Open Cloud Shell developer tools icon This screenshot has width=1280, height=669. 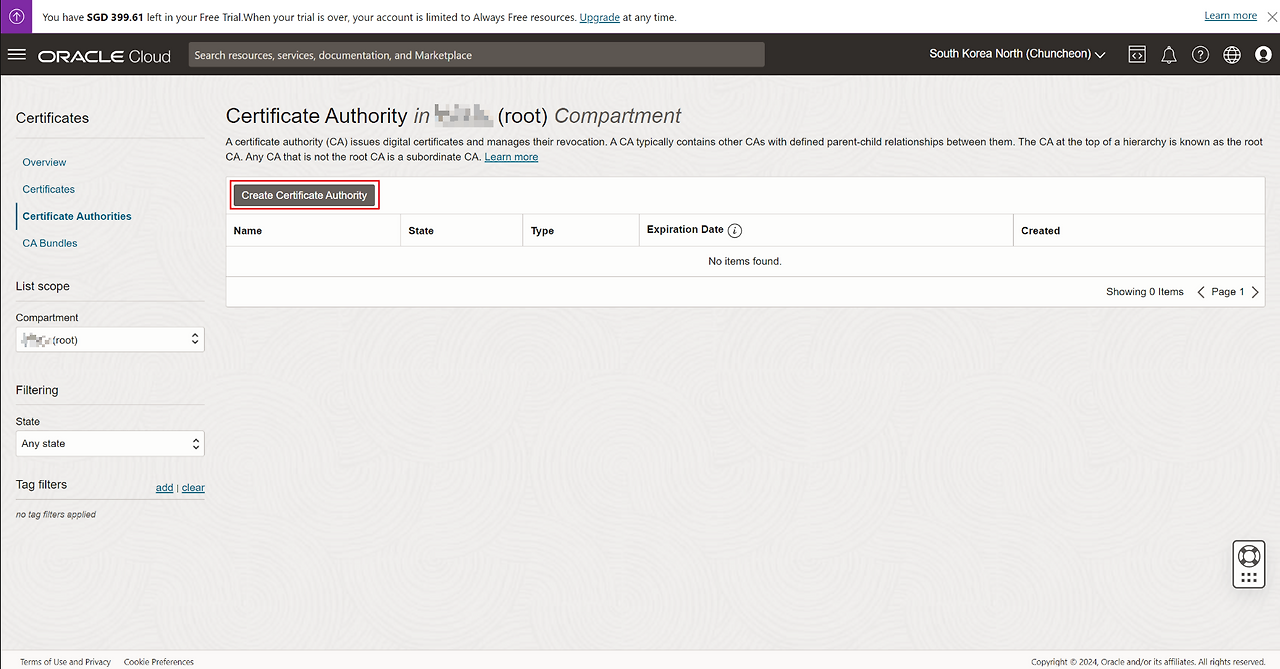(x=1137, y=55)
